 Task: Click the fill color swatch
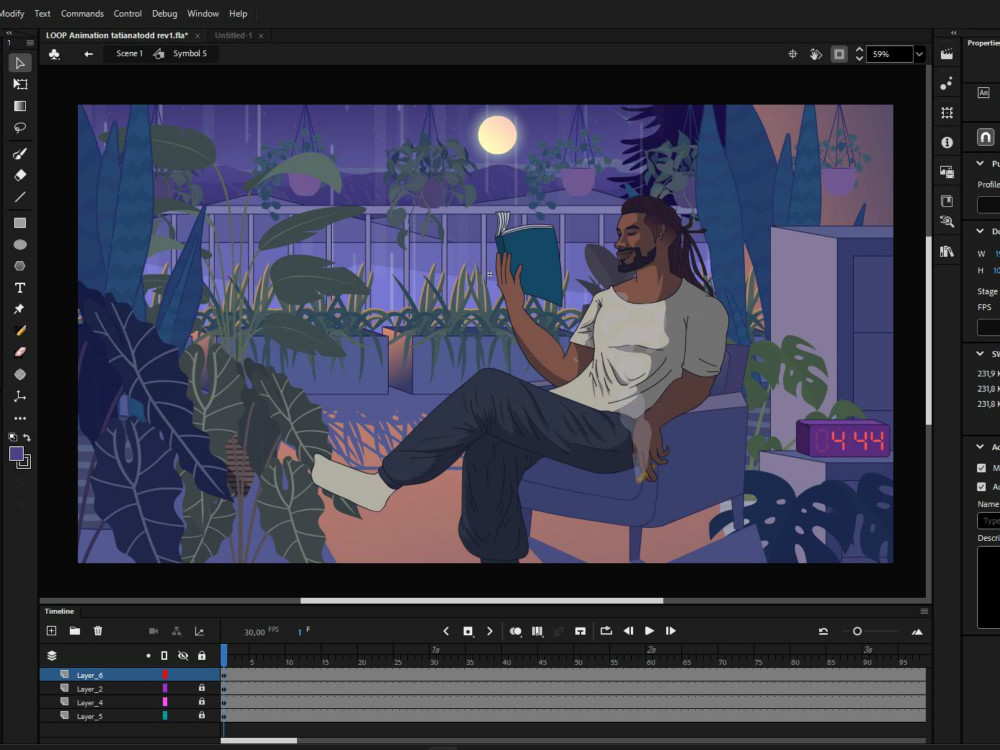tap(17, 454)
